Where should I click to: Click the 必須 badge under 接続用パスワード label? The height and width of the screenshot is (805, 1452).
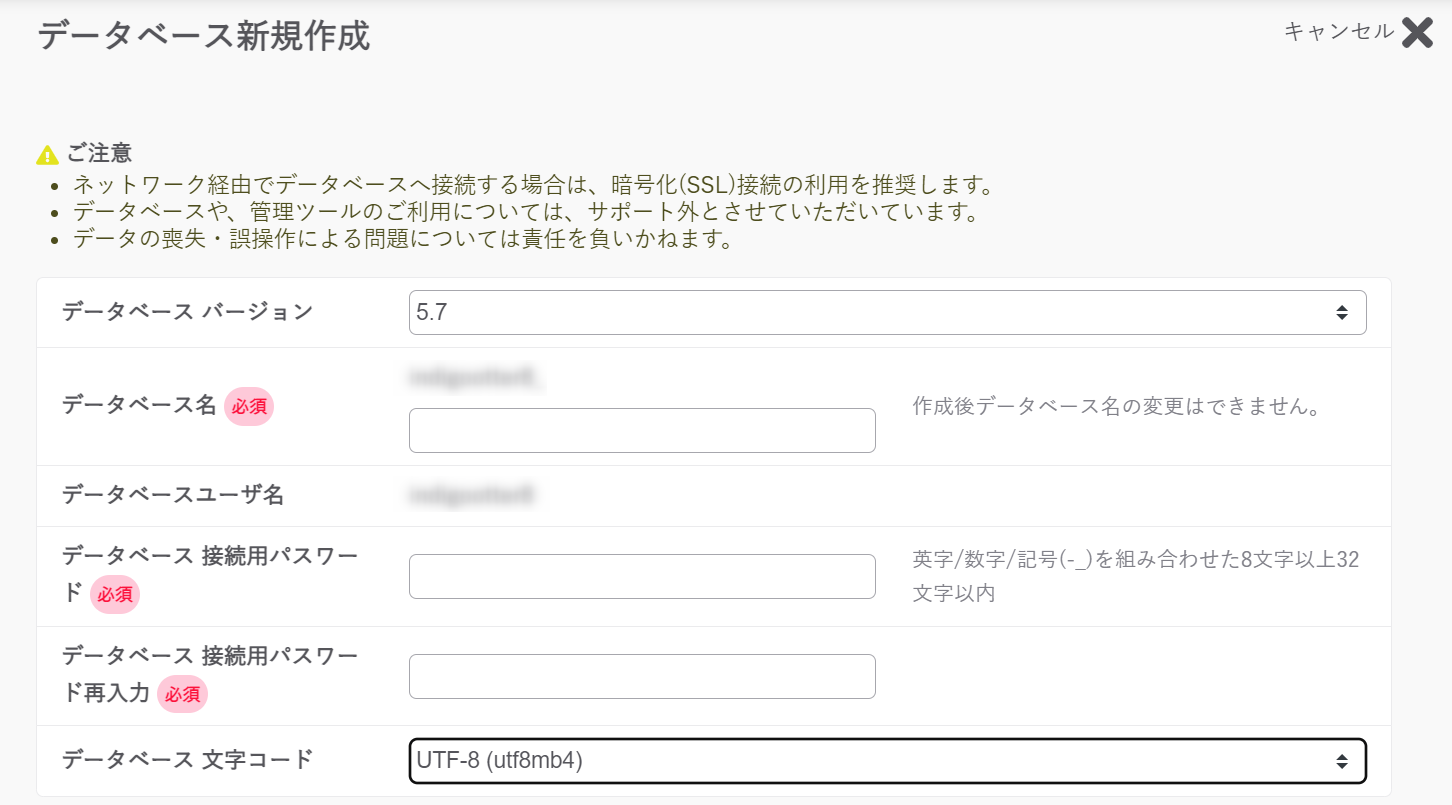115,594
